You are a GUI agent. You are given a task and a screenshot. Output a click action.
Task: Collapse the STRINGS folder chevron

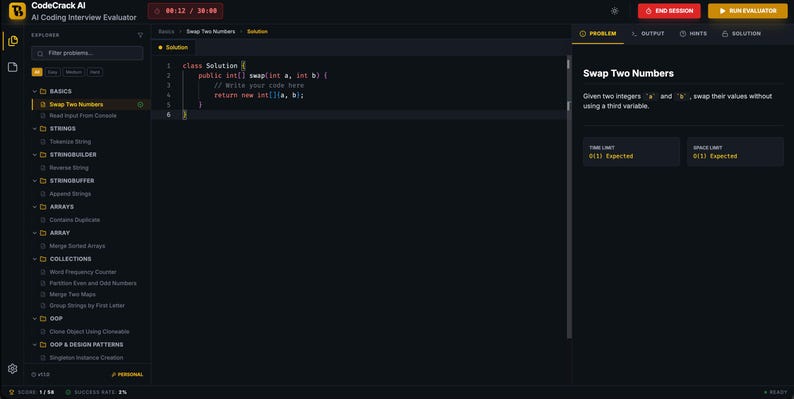click(35, 129)
